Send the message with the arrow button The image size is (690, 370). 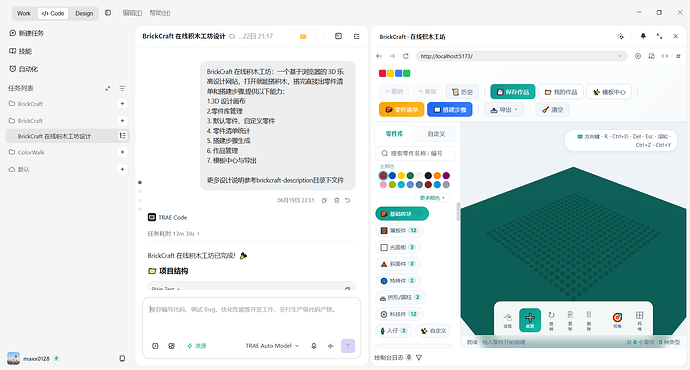tap(348, 346)
